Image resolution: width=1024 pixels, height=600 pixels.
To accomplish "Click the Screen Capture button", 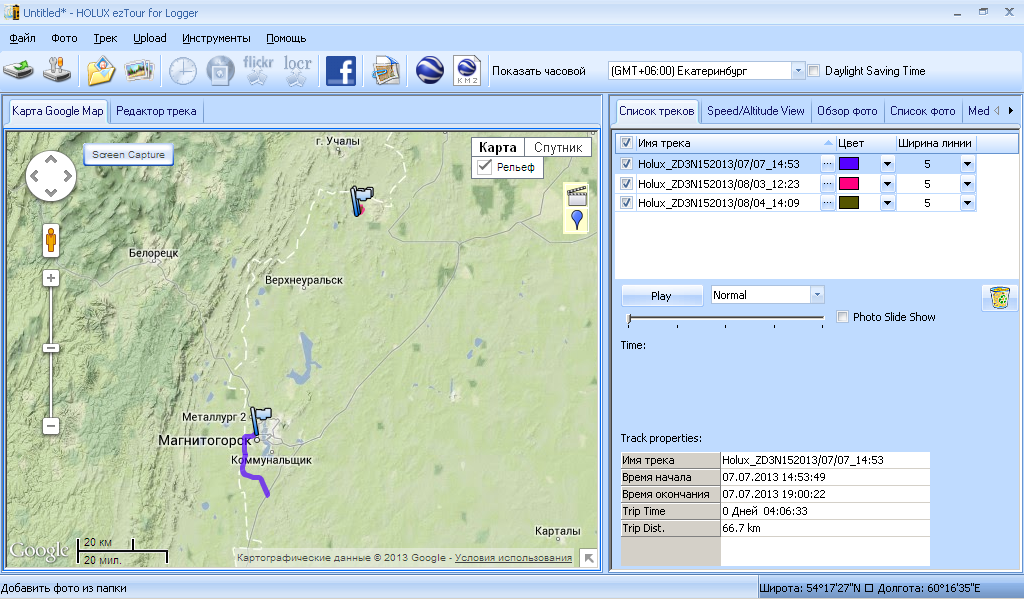I will [x=129, y=155].
